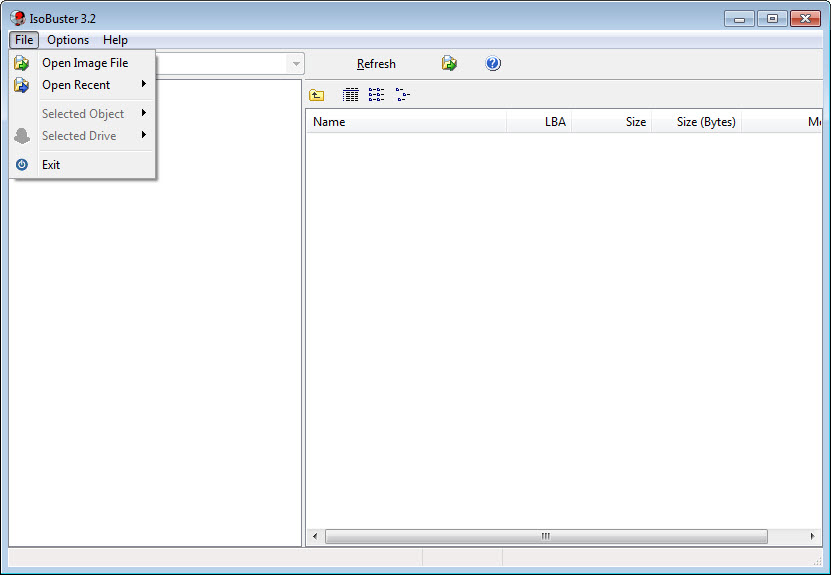
Task: Sort by the Name column header
Action: pyautogui.click(x=406, y=122)
